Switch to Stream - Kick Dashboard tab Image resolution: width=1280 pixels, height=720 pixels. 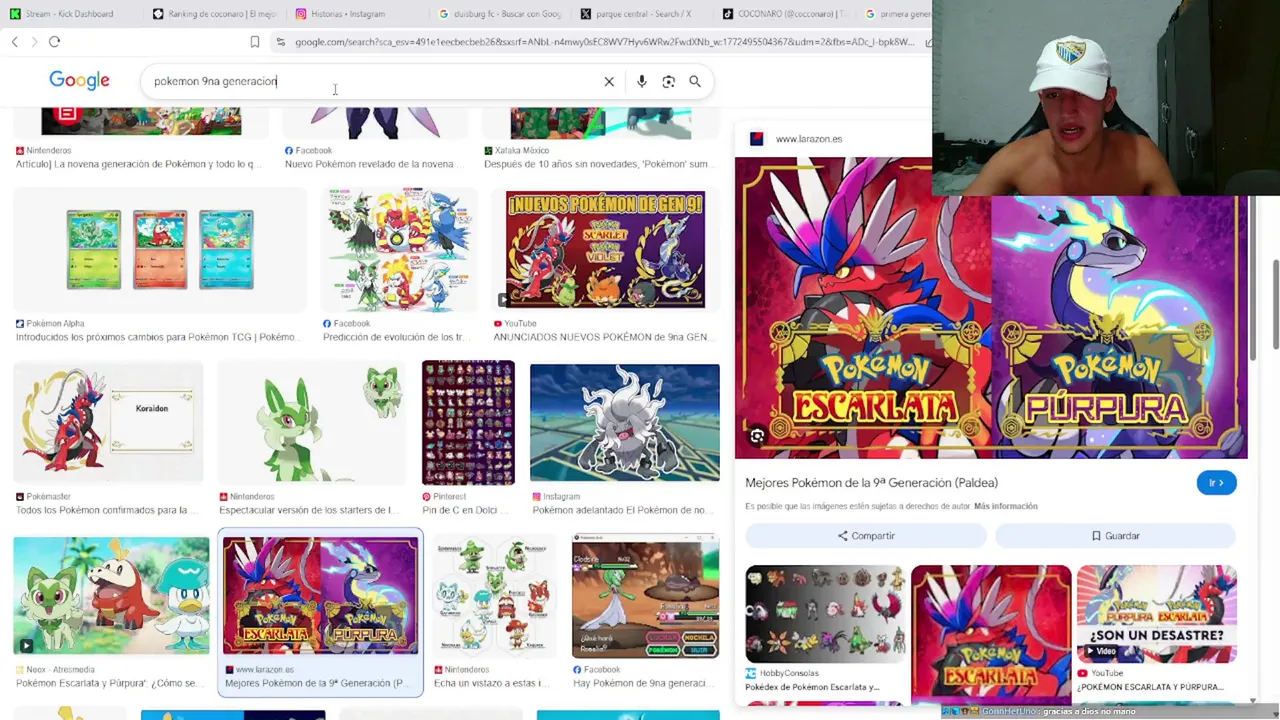[68, 14]
